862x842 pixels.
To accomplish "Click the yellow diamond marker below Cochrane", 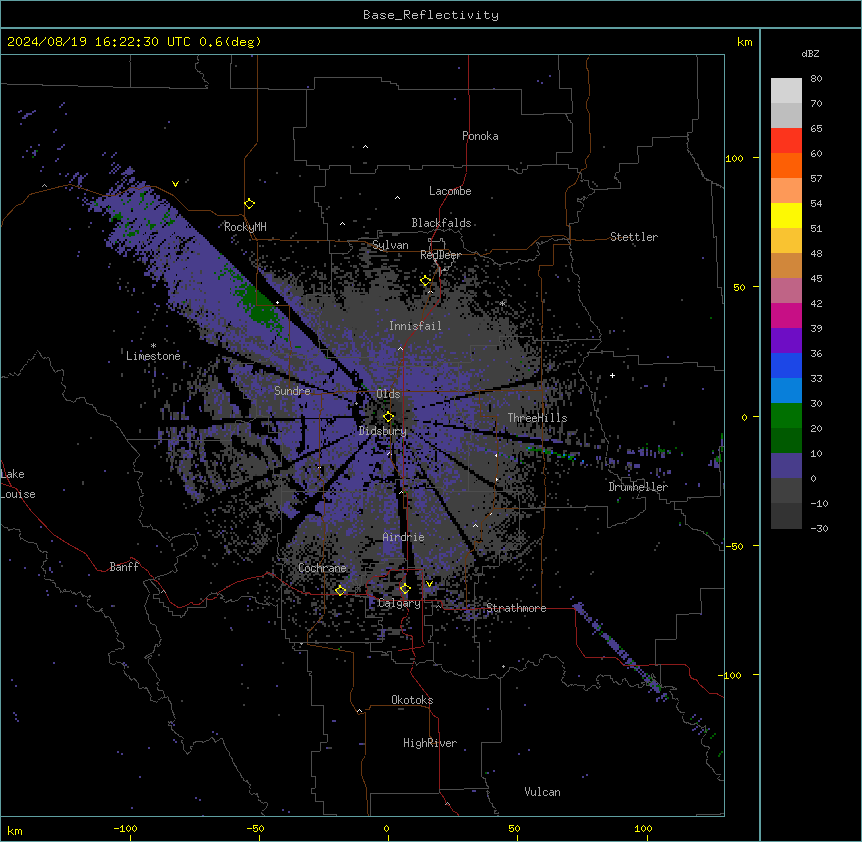I will point(340,590).
